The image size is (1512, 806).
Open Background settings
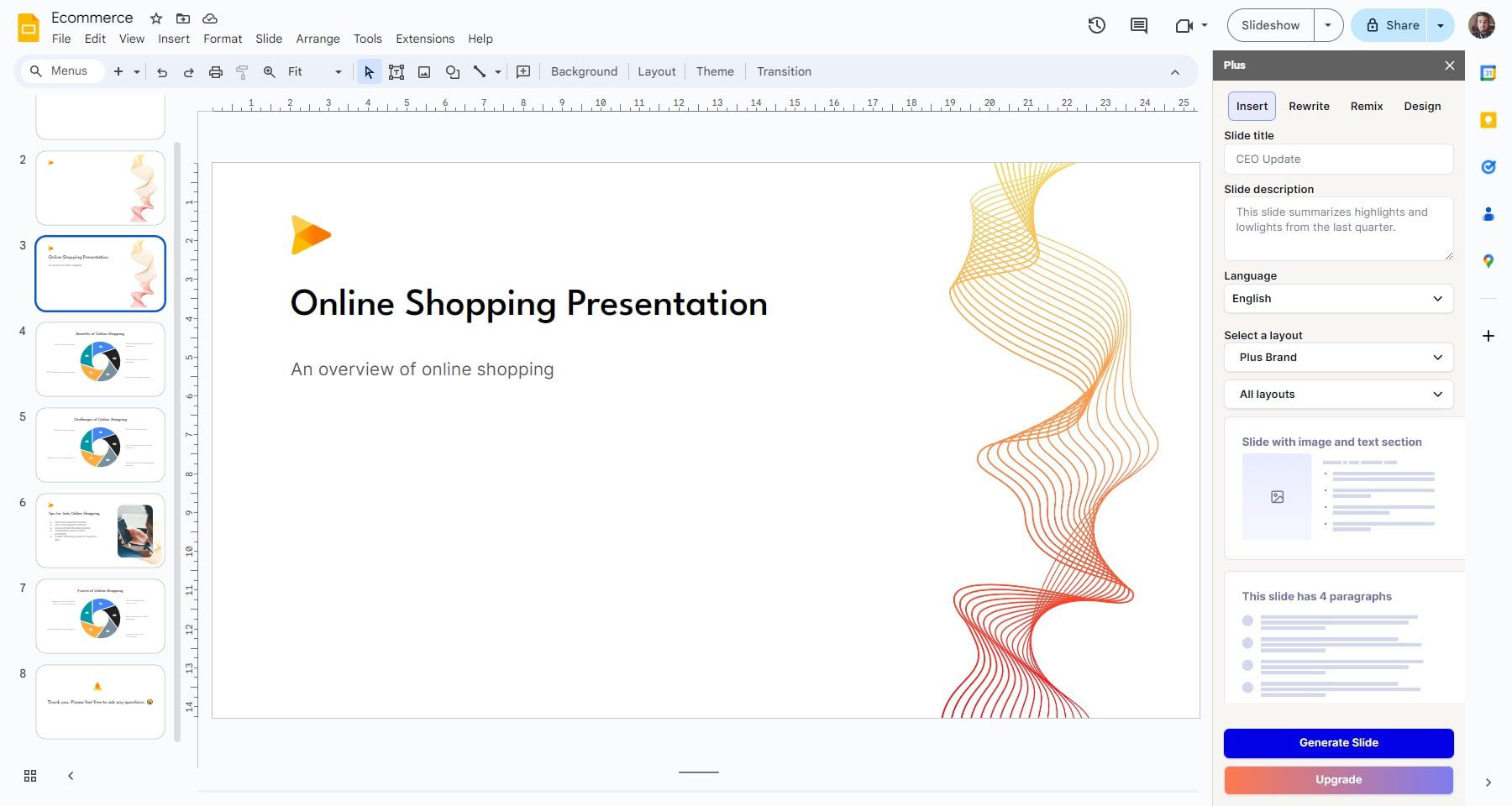[x=583, y=71]
